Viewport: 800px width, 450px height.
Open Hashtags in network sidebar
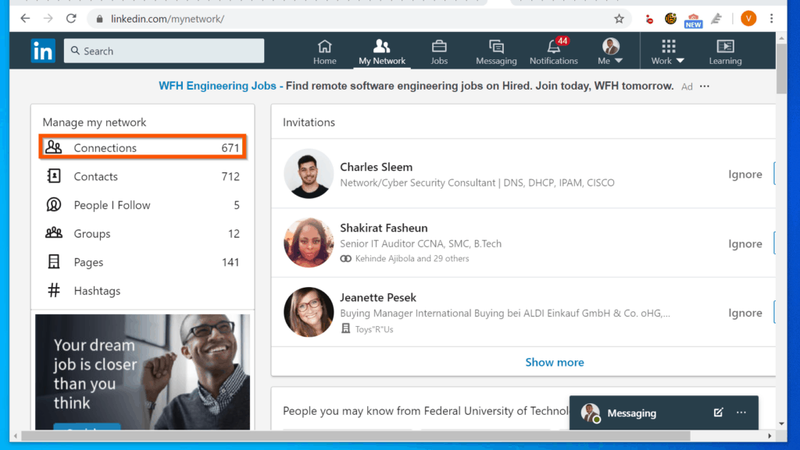point(142,290)
